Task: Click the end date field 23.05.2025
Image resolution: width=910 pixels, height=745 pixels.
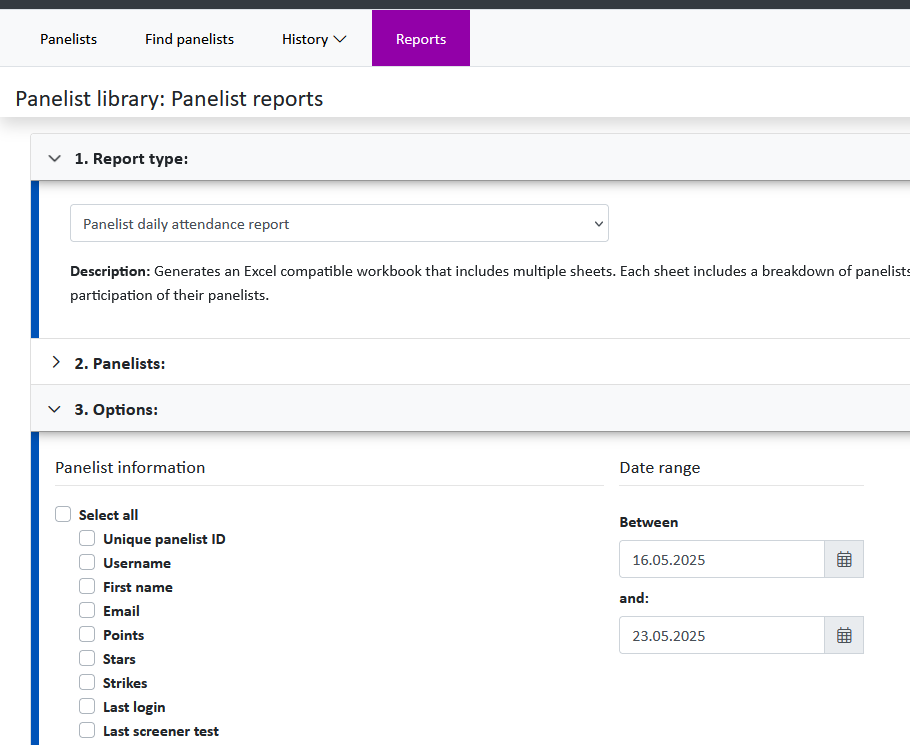Action: 722,635
